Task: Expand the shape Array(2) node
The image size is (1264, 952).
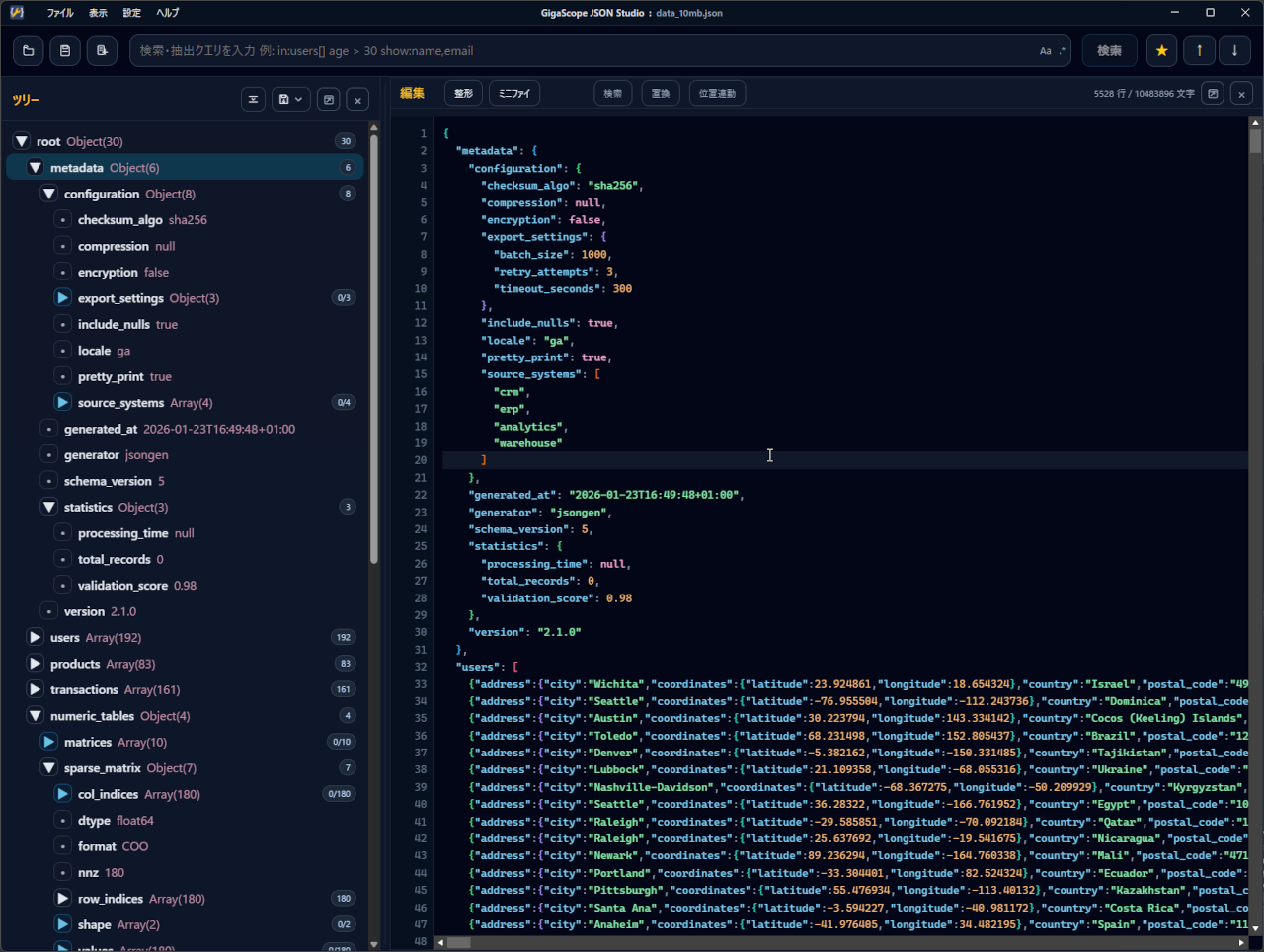Action: point(62,924)
